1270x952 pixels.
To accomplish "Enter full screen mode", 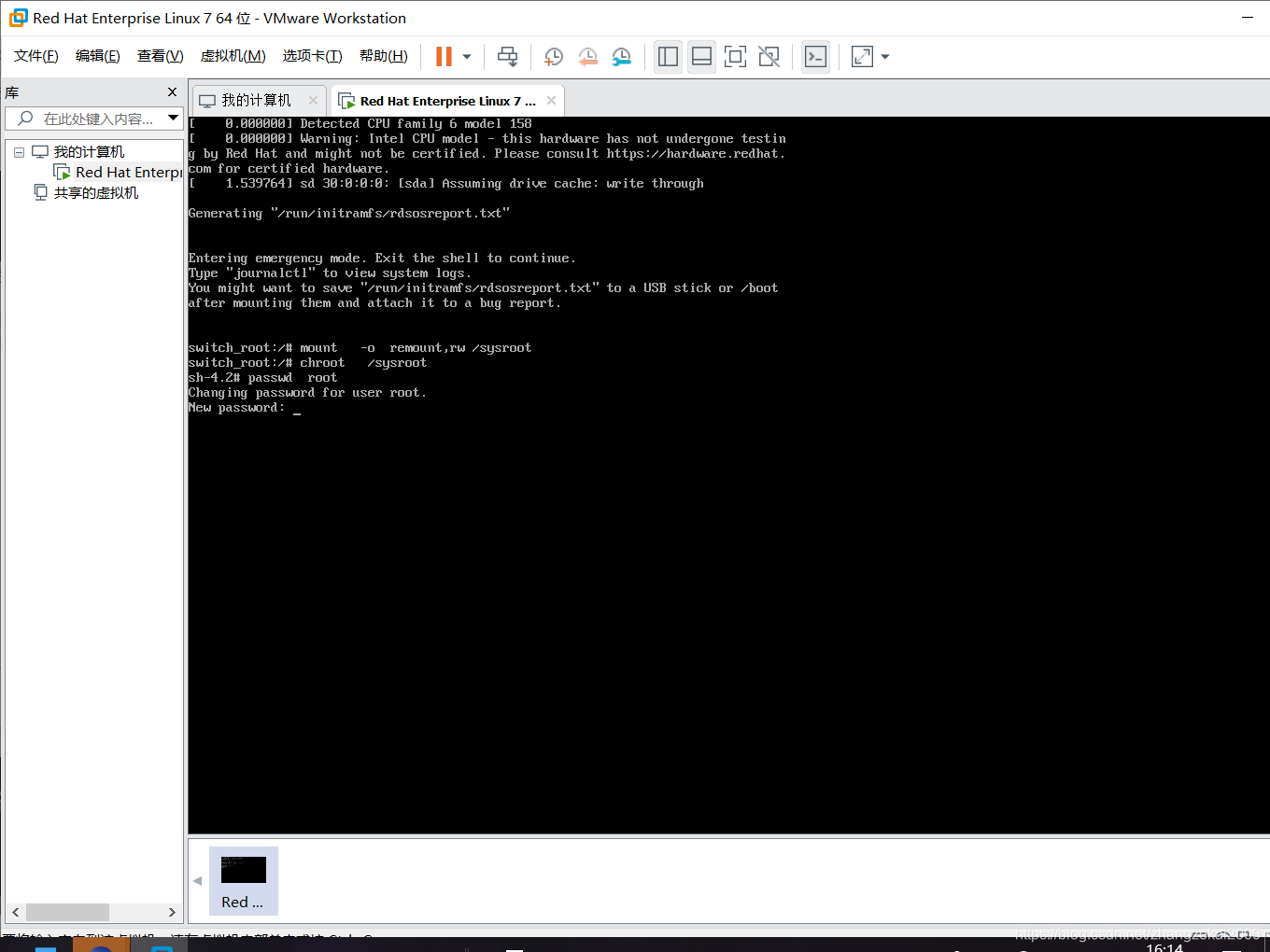I will [735, 57].
